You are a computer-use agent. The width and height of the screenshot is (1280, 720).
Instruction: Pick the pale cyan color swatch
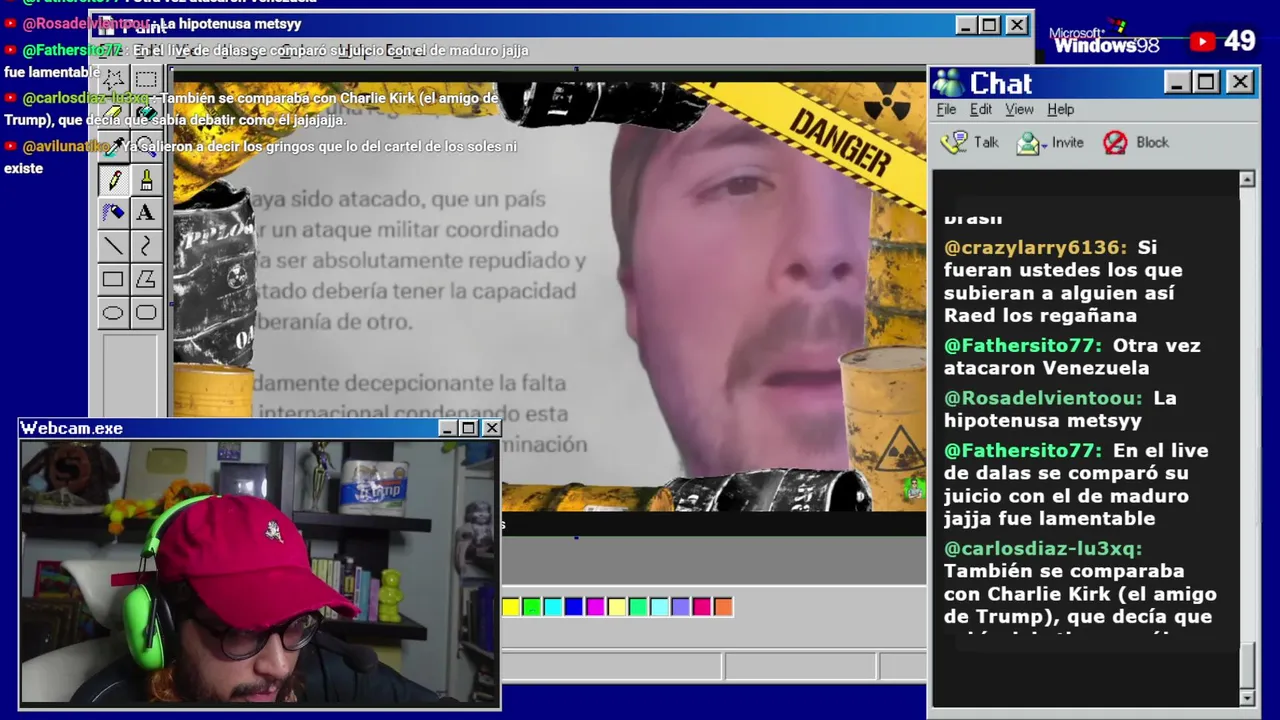click(659, 607)
